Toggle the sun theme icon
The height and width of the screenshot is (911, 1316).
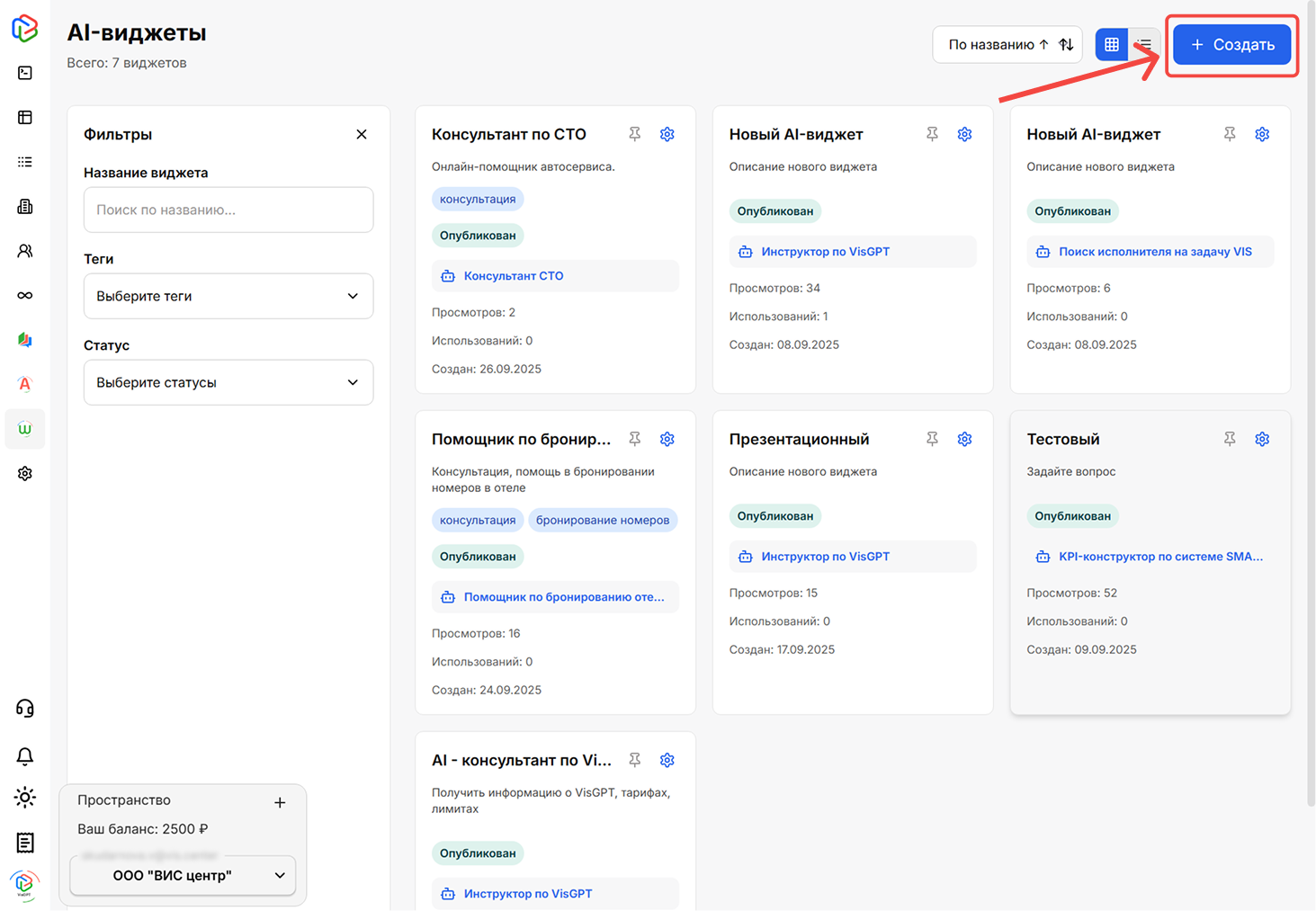click(x=25, y=798)
